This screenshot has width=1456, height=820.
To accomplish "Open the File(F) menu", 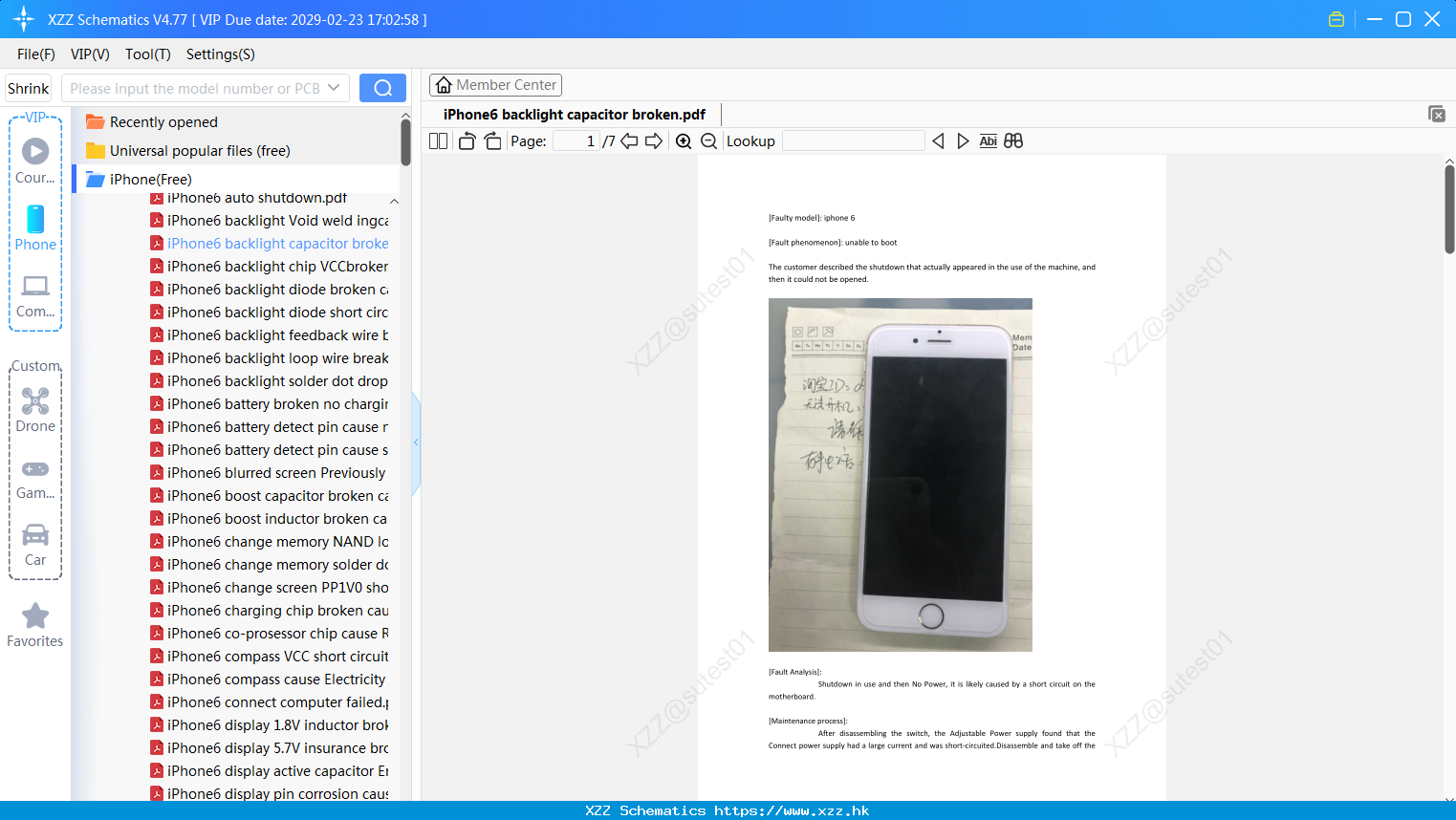I will (36, 54).
